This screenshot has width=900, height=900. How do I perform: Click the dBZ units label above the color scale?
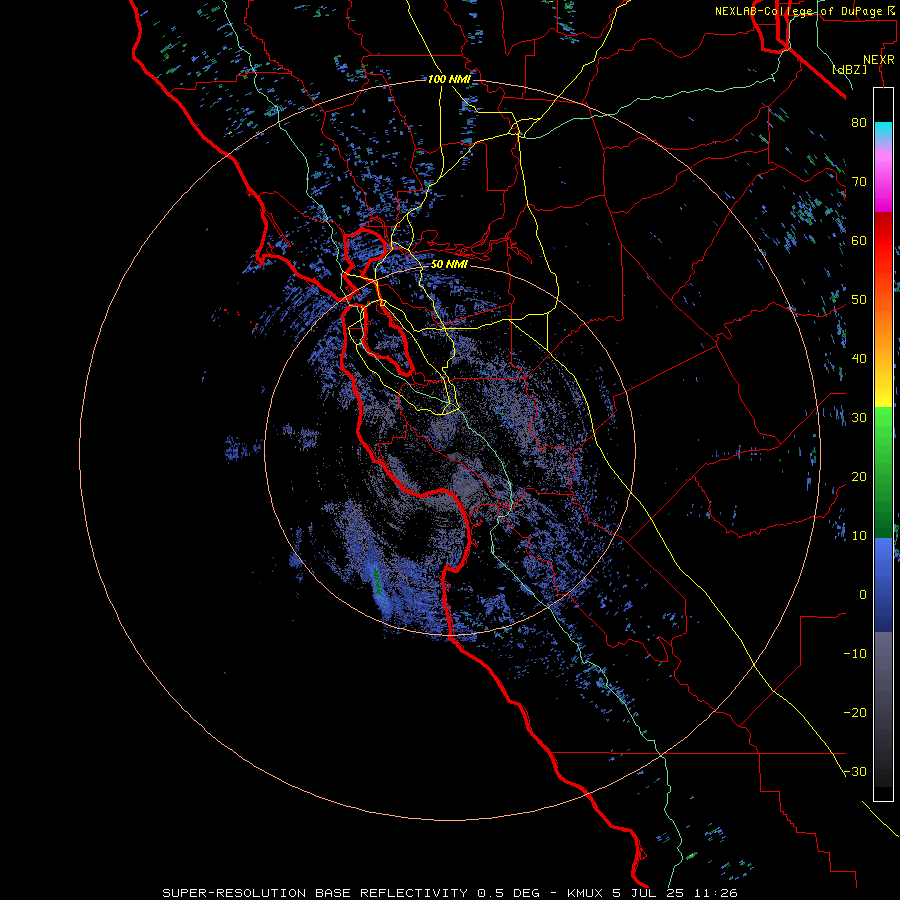[x=849, y=69]
